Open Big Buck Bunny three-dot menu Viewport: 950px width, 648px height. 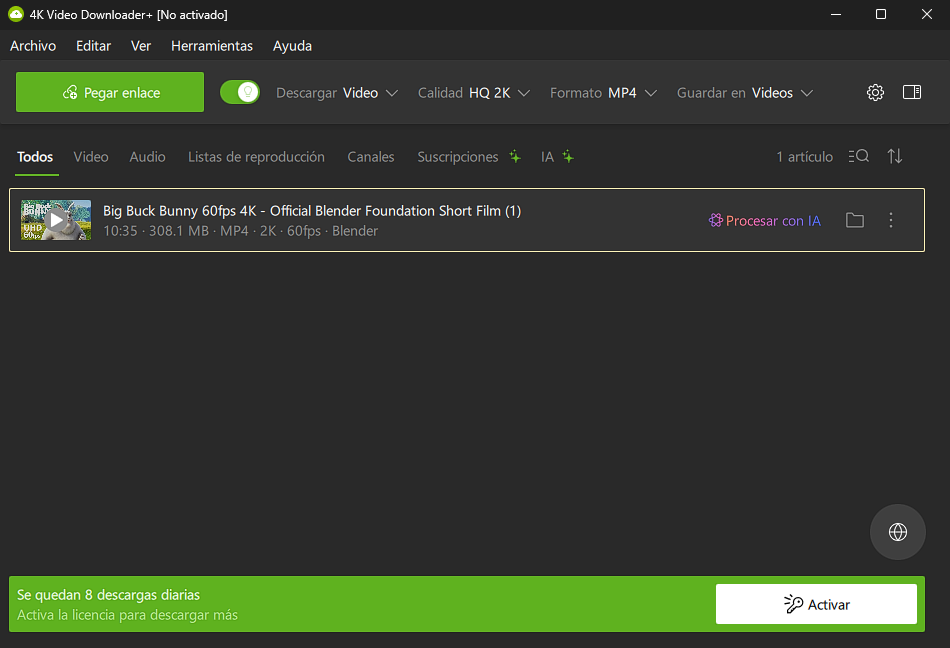(891, 220)
